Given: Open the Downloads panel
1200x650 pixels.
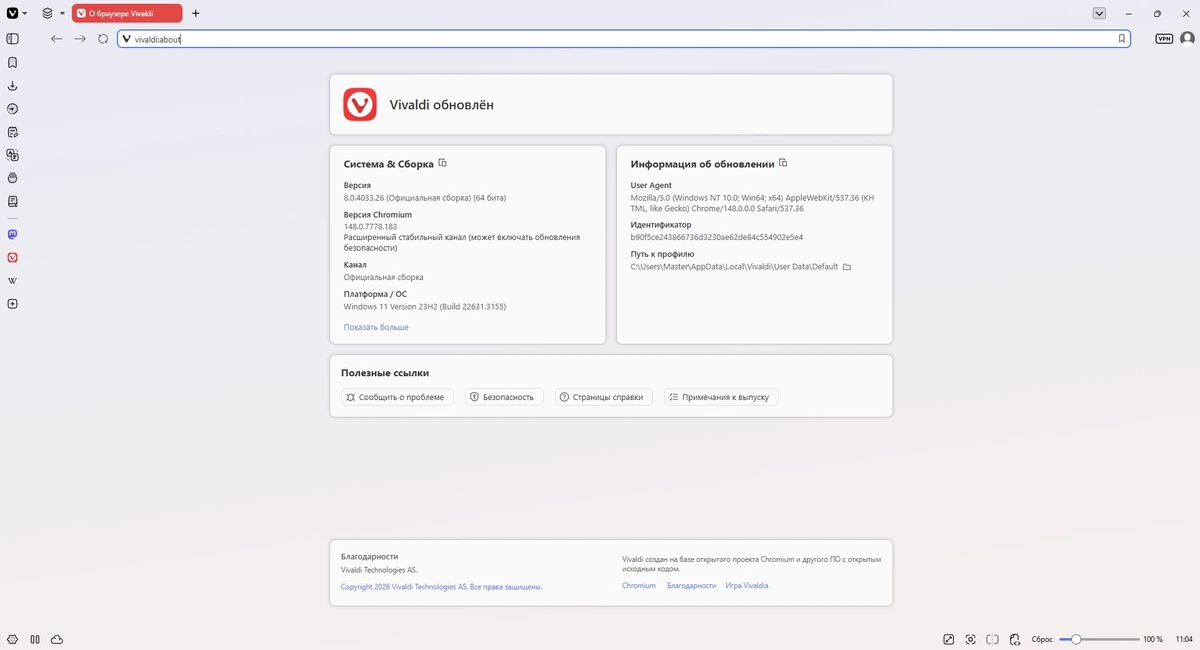Looking at the screenshot, I should pyautogui.click(x=13, y=86).
